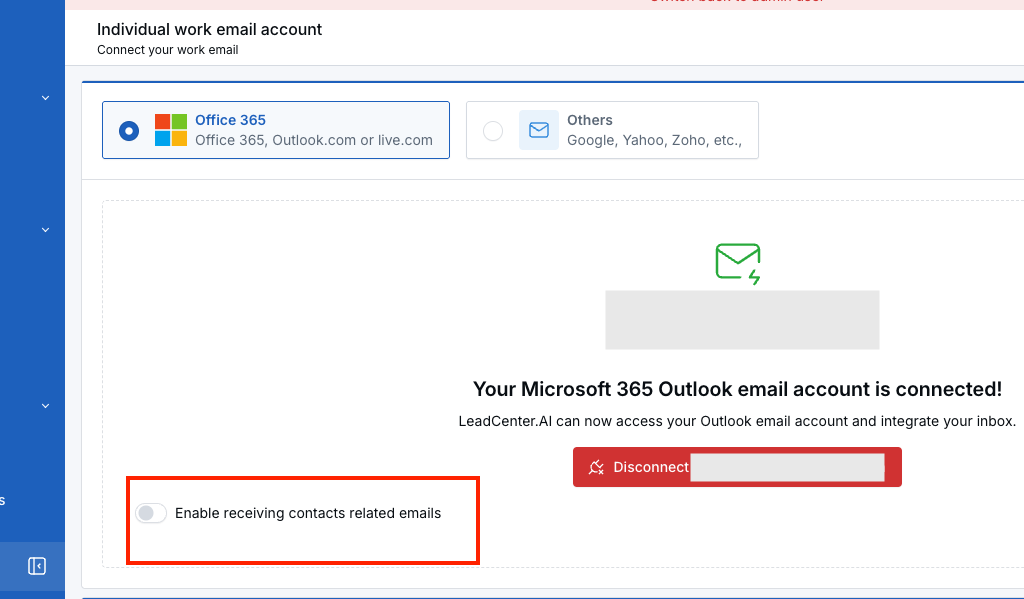Click the Microsoft Office 365 logo icon

171,130
